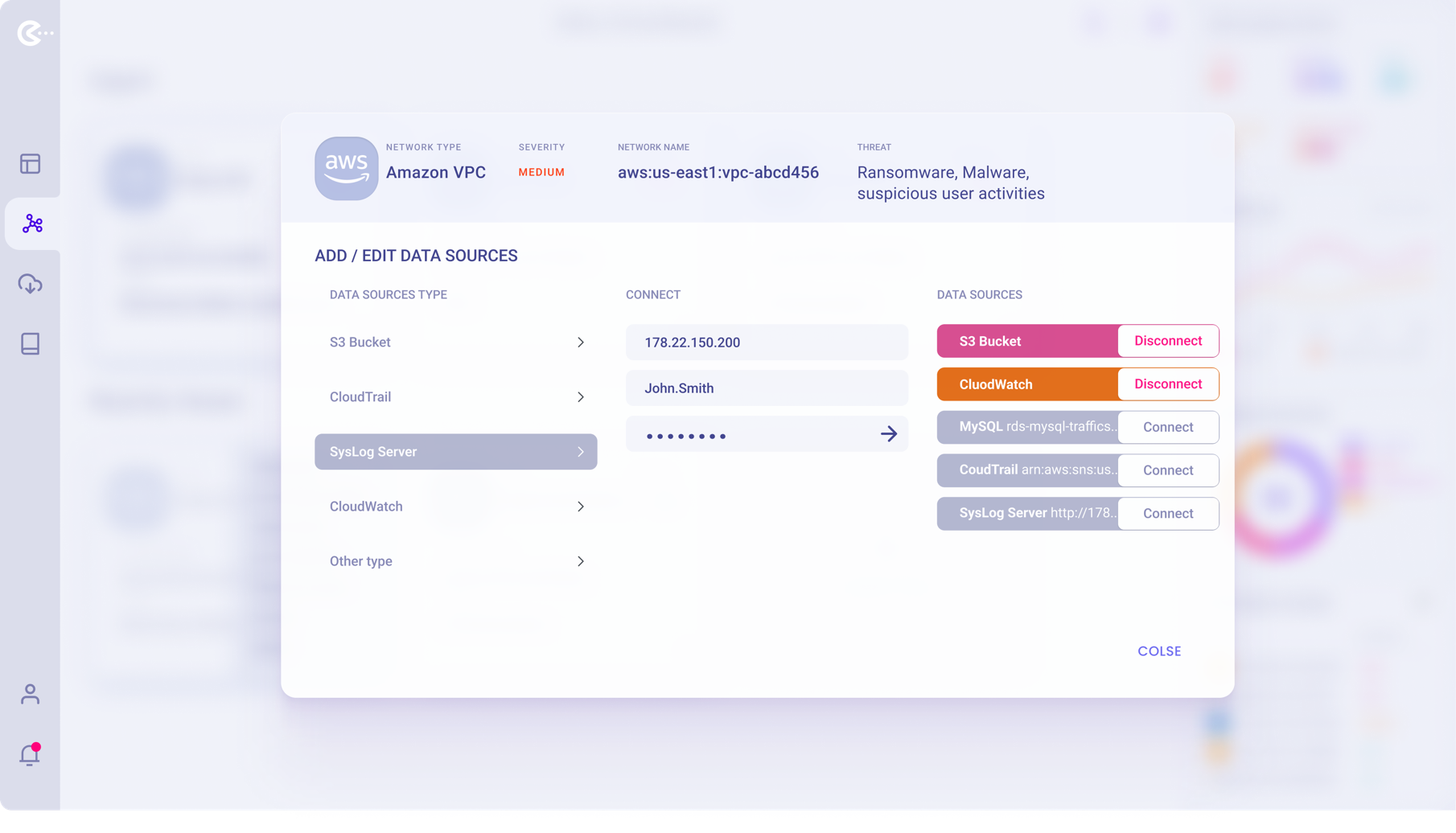Click the app logo in sidebar
Screen dimensions: 1456x833
coord(33,33)
